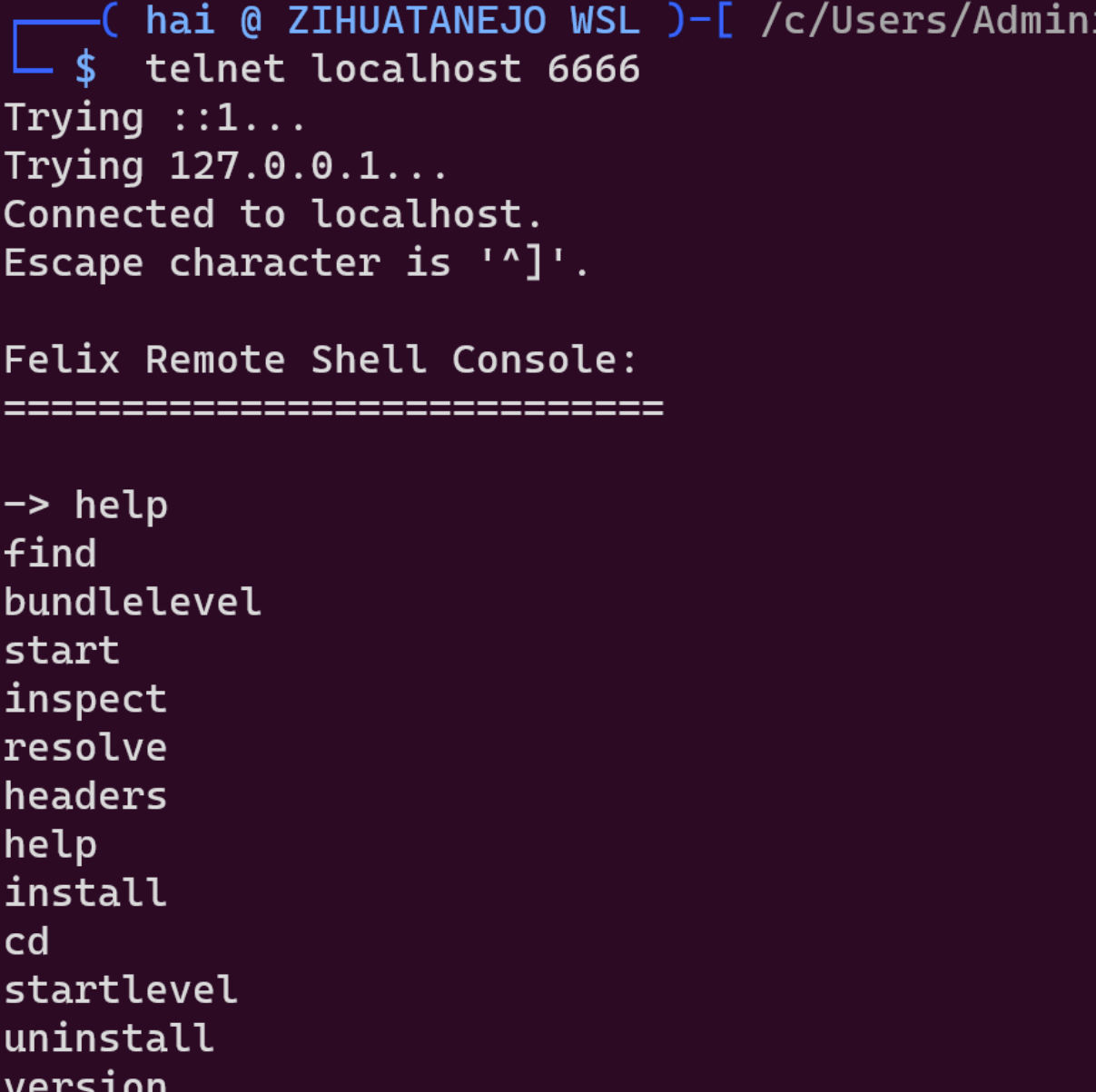Click 'startlevel' in help output
The image size is (1096, 1092).
[x=121, y=989]
